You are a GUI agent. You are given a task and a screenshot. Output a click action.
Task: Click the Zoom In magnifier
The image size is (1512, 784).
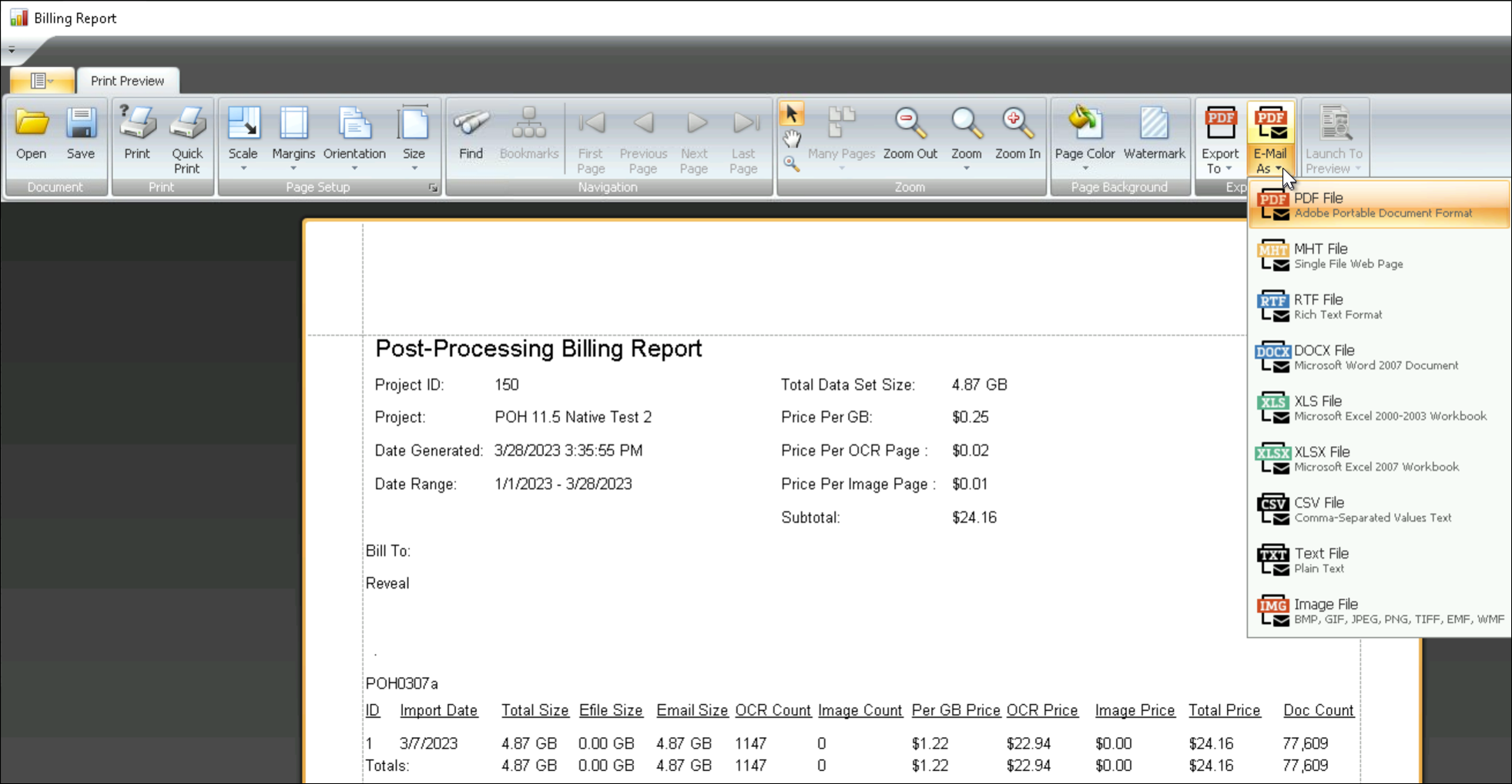pos(1017,134)
